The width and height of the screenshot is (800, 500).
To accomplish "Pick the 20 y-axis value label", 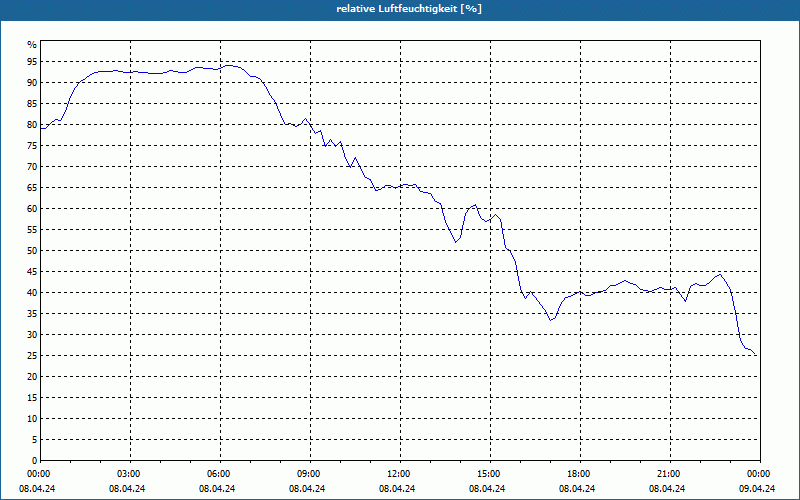I will [x=32, y=377].
